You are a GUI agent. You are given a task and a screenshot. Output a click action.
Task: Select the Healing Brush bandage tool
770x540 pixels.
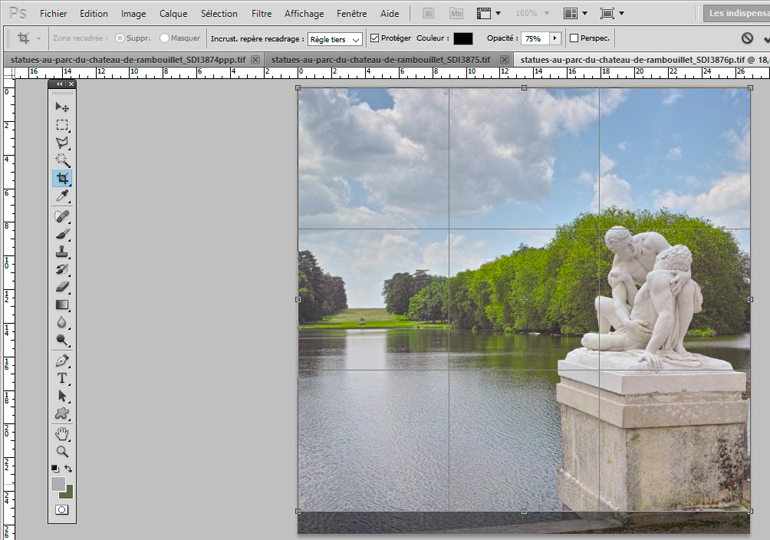[62, 216]
